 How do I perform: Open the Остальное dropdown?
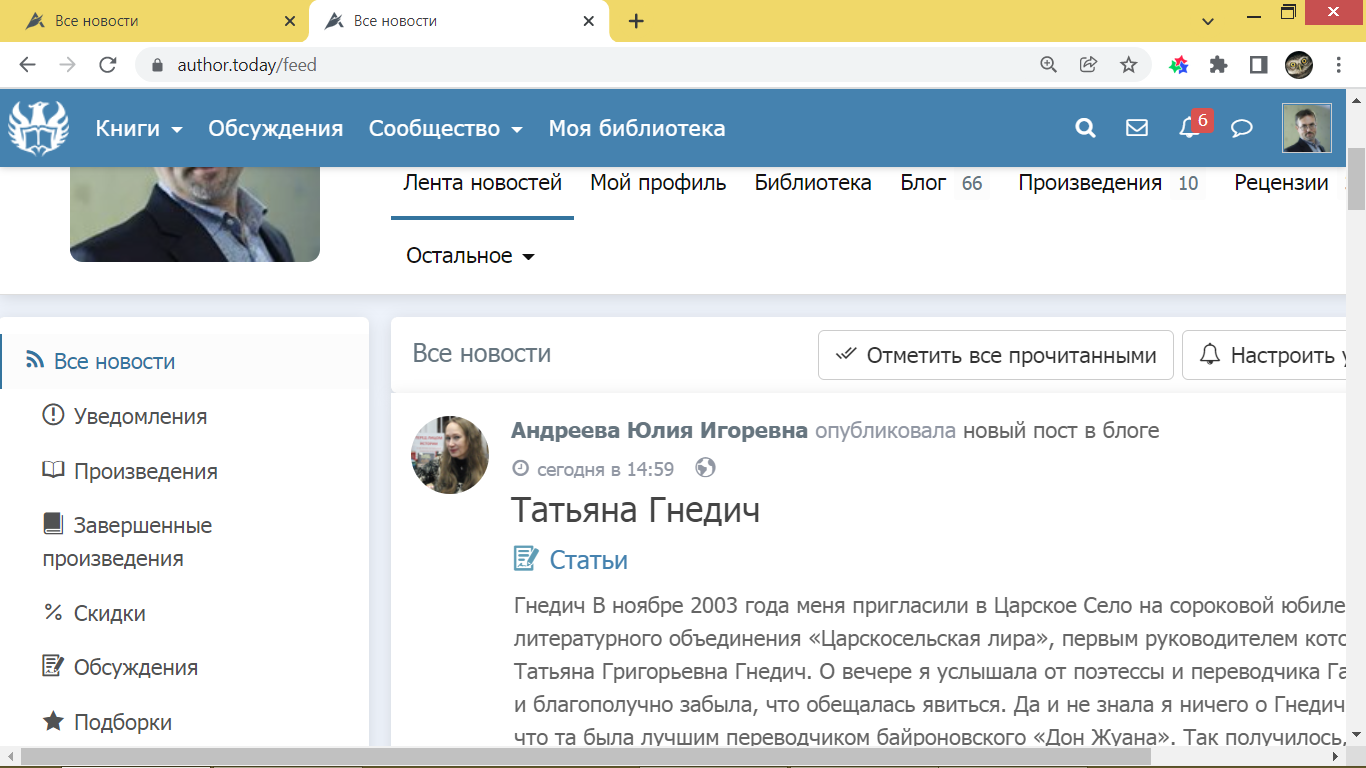(x=471, y=256)
